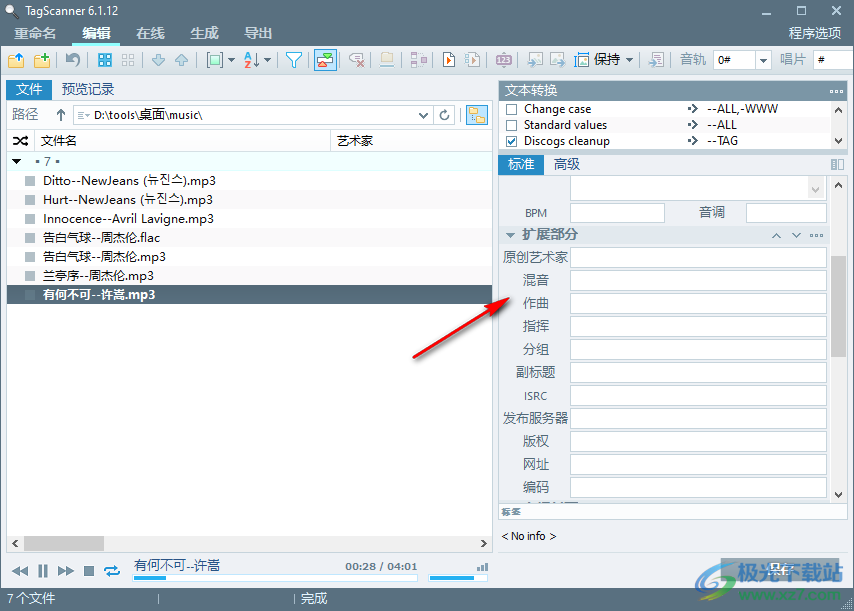Open the path dropdown for D:\tools\桌面\music
This screenshot has height=611, width=854.
(x=424, y=116)
